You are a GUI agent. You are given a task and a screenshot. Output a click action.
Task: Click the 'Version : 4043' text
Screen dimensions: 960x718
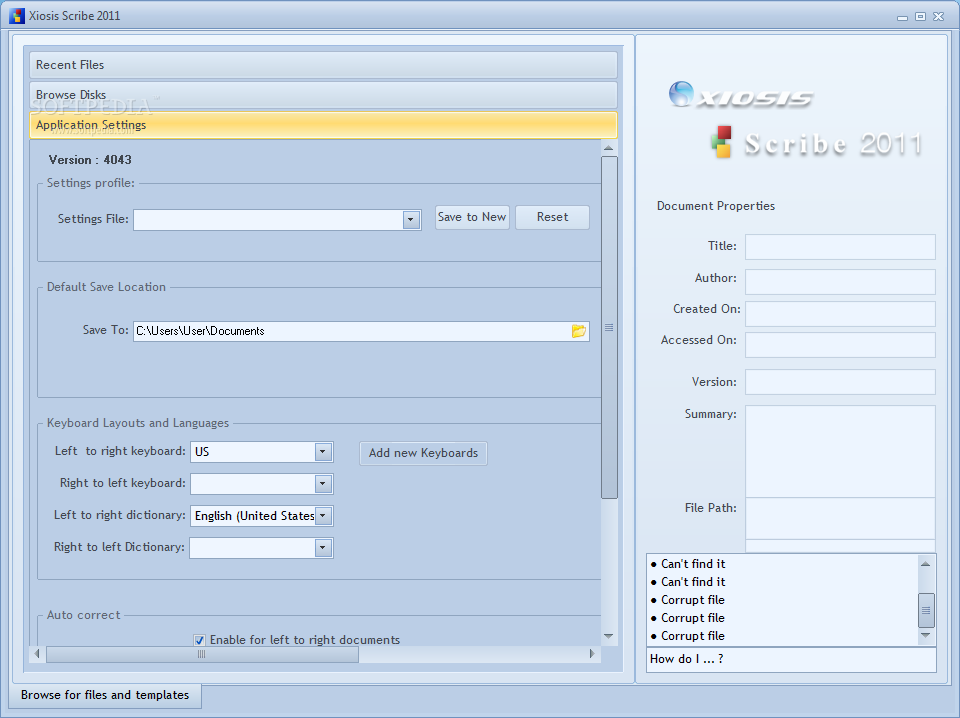point(90,160)
